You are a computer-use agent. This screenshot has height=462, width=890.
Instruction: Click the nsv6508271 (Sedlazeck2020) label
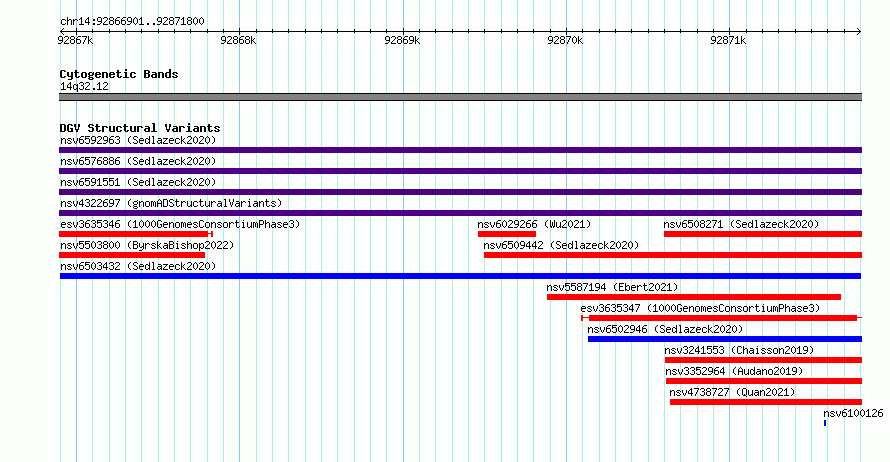[741, 224]
